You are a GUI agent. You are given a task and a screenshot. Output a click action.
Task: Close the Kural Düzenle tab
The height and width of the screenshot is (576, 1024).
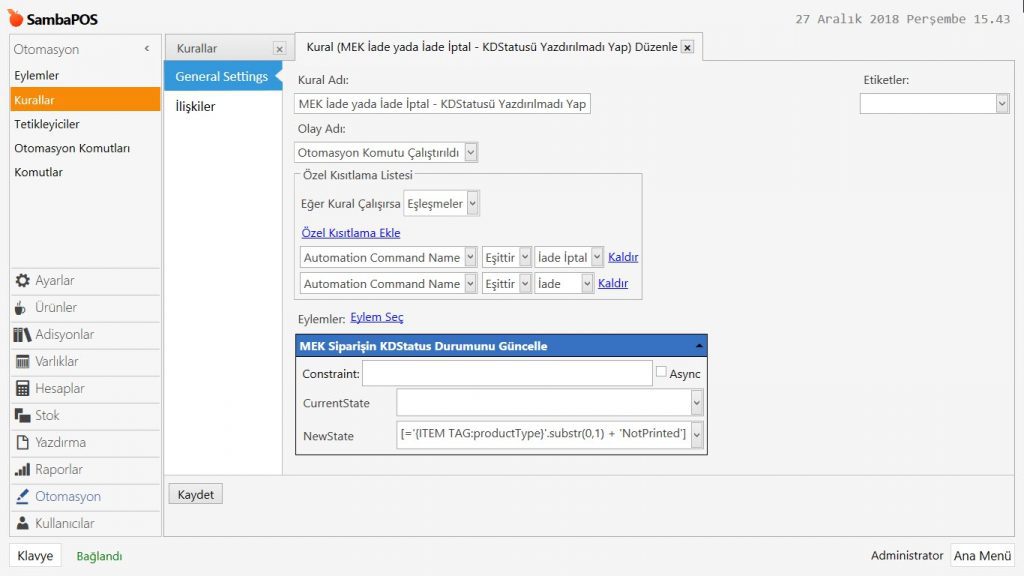pyautogui.click(x=687, y=47)
